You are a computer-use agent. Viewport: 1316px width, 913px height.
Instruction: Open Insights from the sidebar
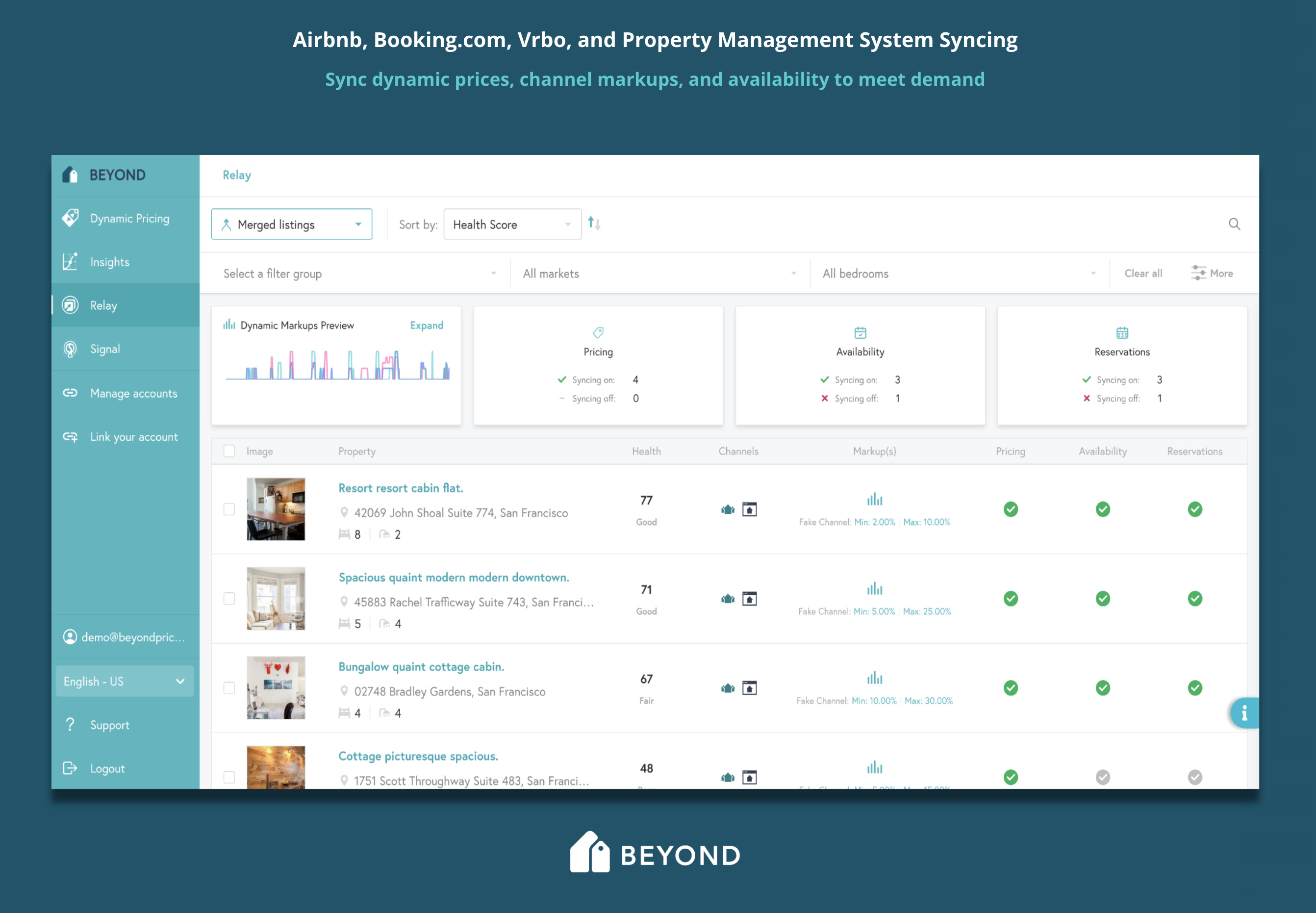pyautogui.click(x=109, y=262)
